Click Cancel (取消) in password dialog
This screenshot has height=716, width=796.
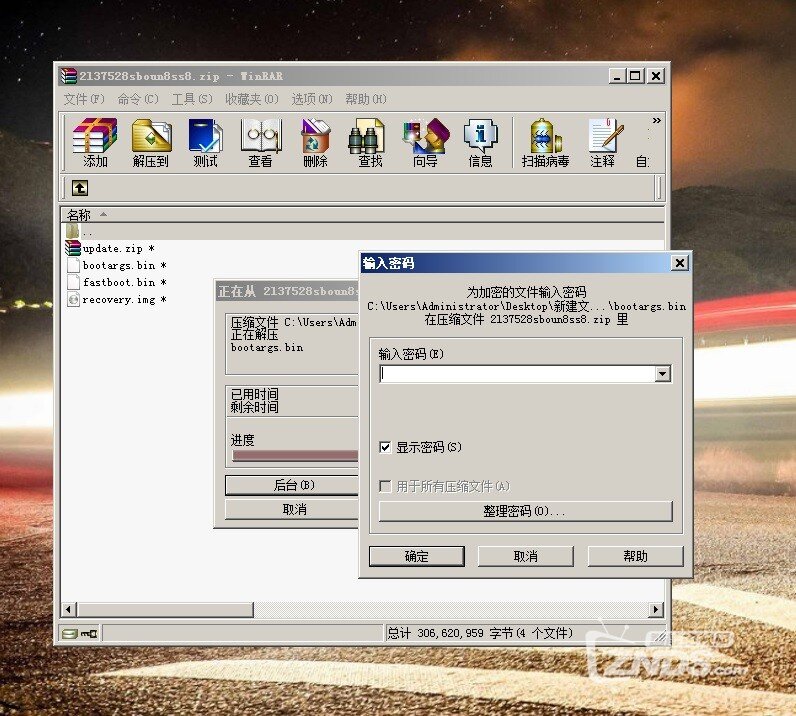(x=525, y=557)
